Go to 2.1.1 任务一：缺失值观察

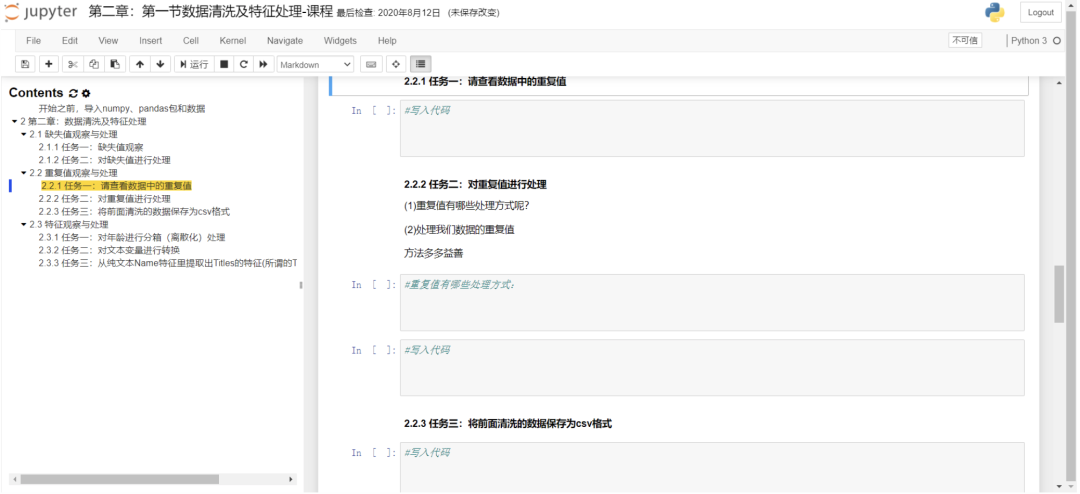click(x=91, y=147)
